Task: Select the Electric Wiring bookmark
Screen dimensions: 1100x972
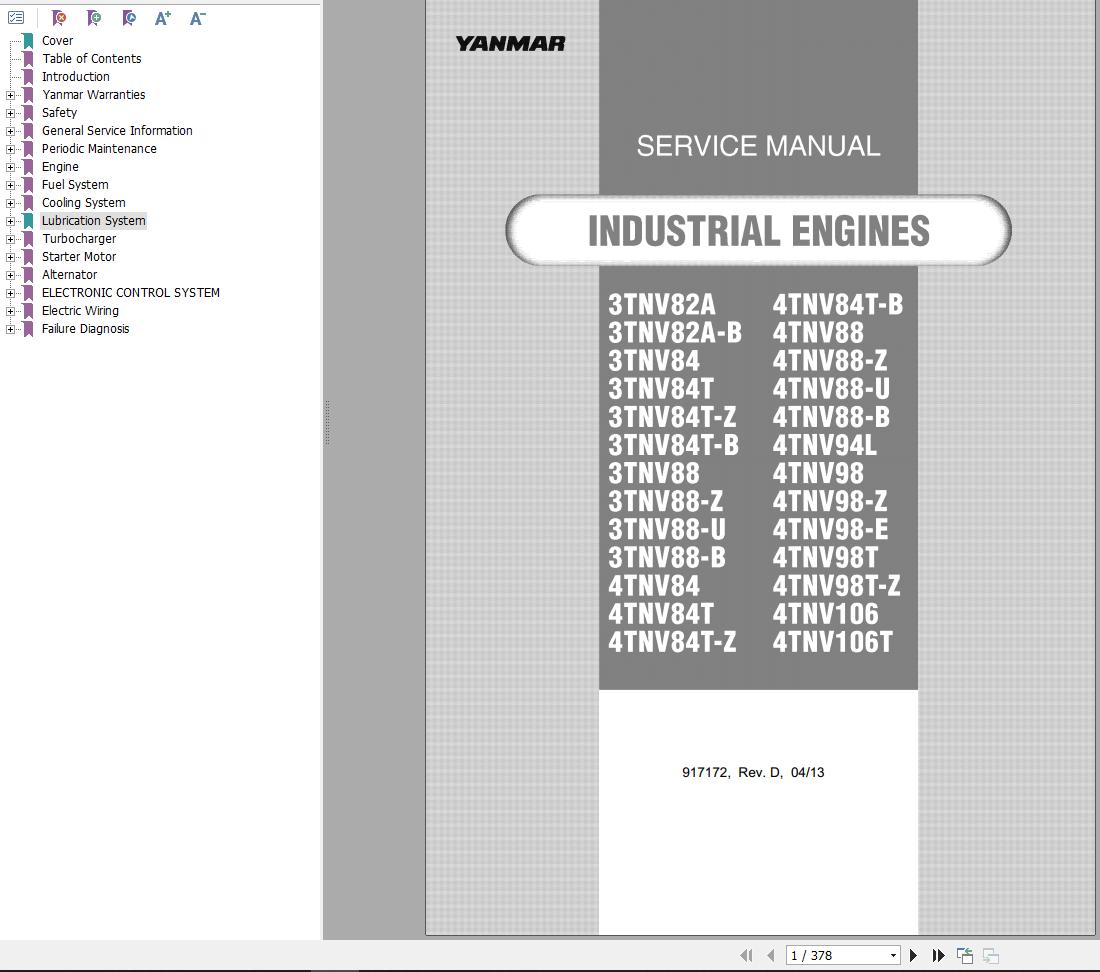Action: click(x=80, y=311)
